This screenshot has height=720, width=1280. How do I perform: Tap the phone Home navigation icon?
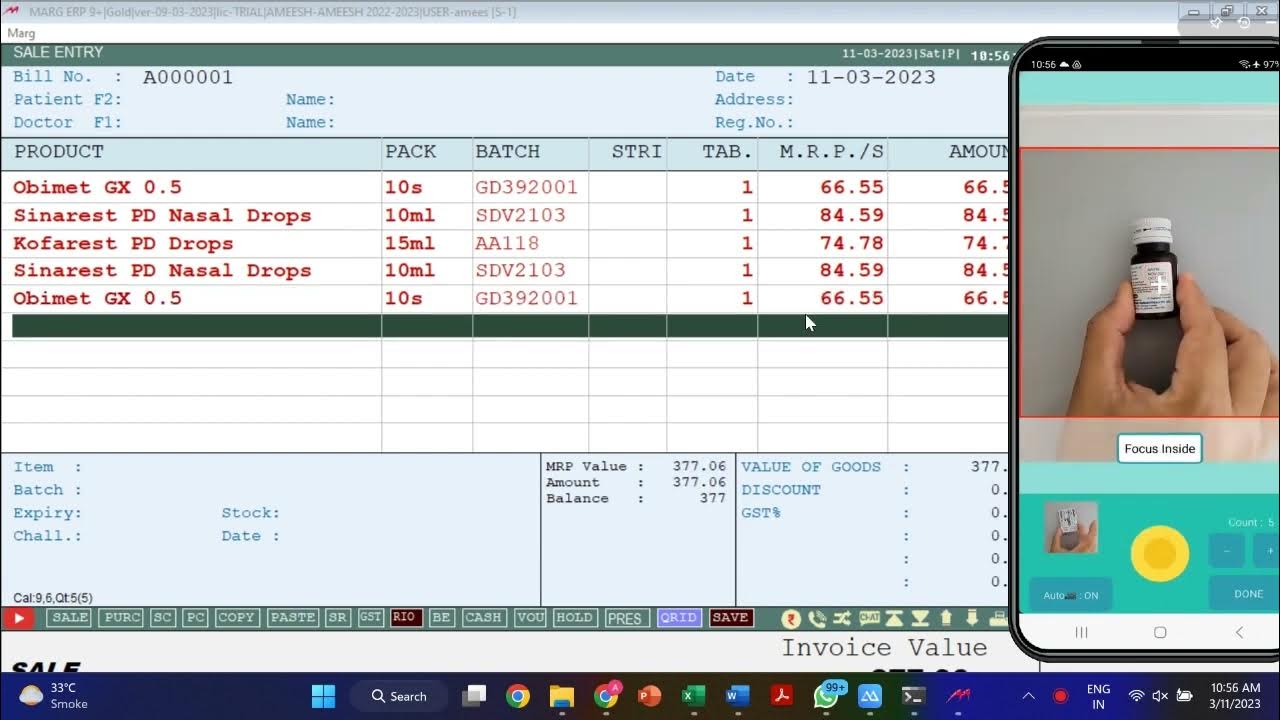[x=1160, y=632]
